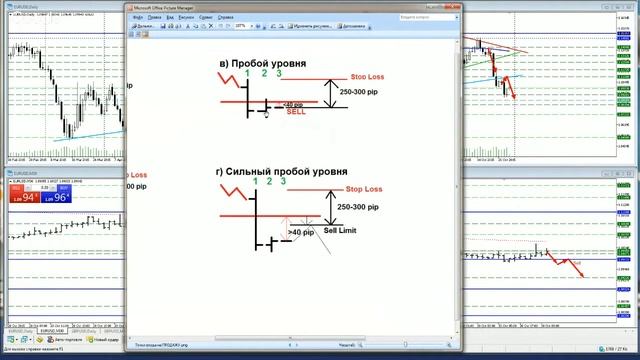The image size is (640, 360).
Task: Click the Redo icon in toolbar
Action: point(228,26)
